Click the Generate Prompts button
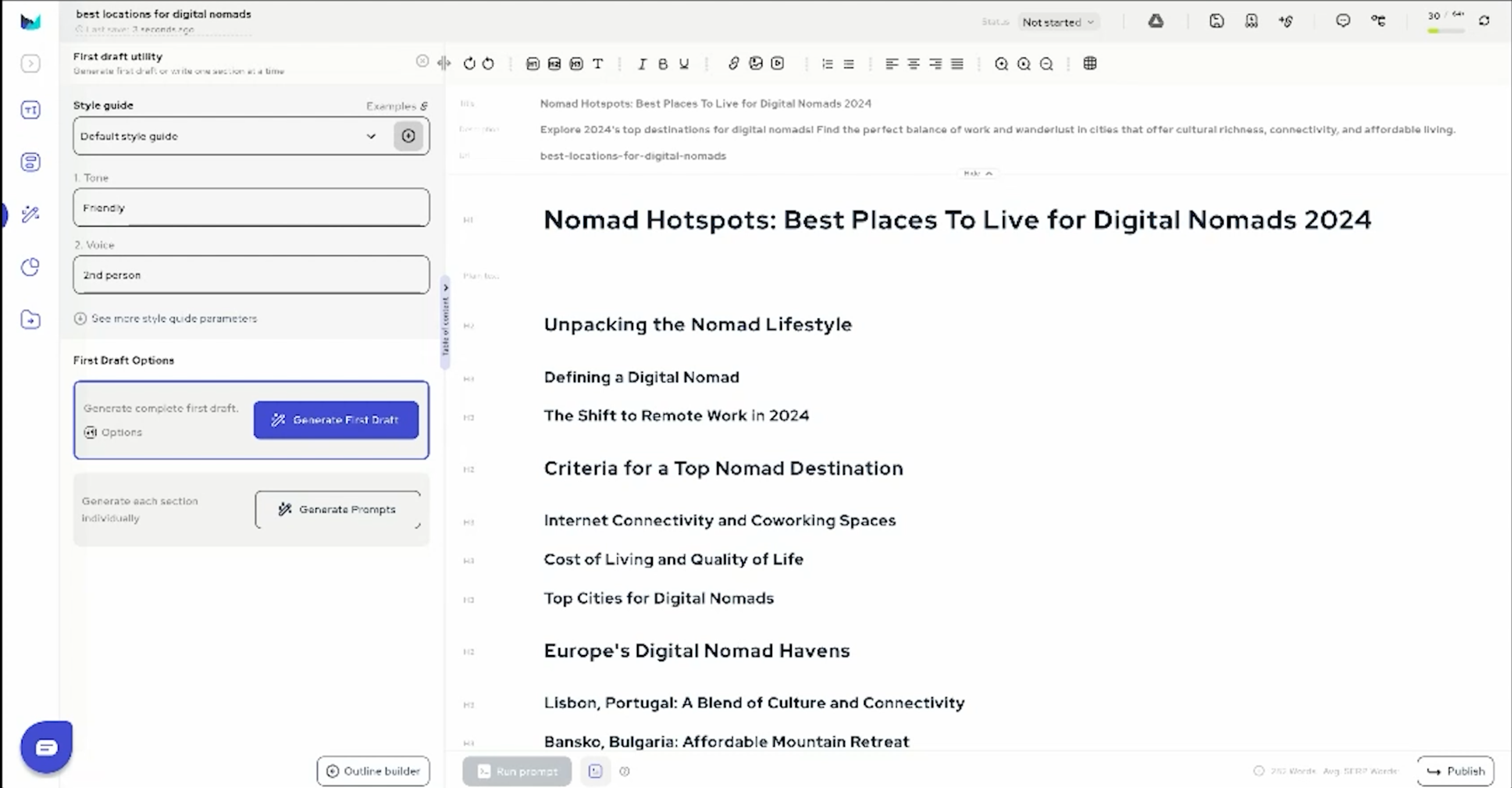Viewport: 1512px width, 788px height. point(338,509)
